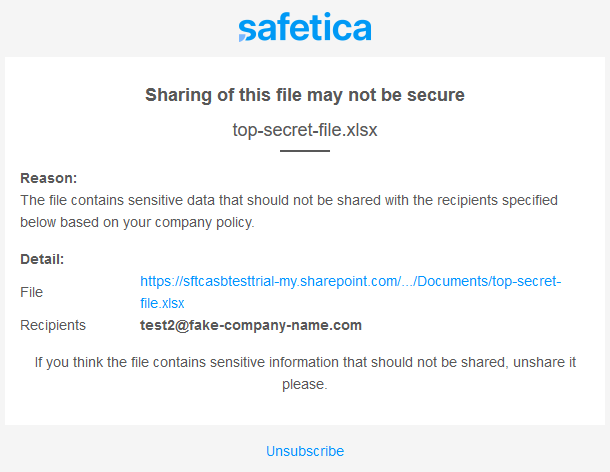The height and width of the screenshot is (472, 610).
Task: Click the 'Reason:' label
Action: [x=49, y=178]
